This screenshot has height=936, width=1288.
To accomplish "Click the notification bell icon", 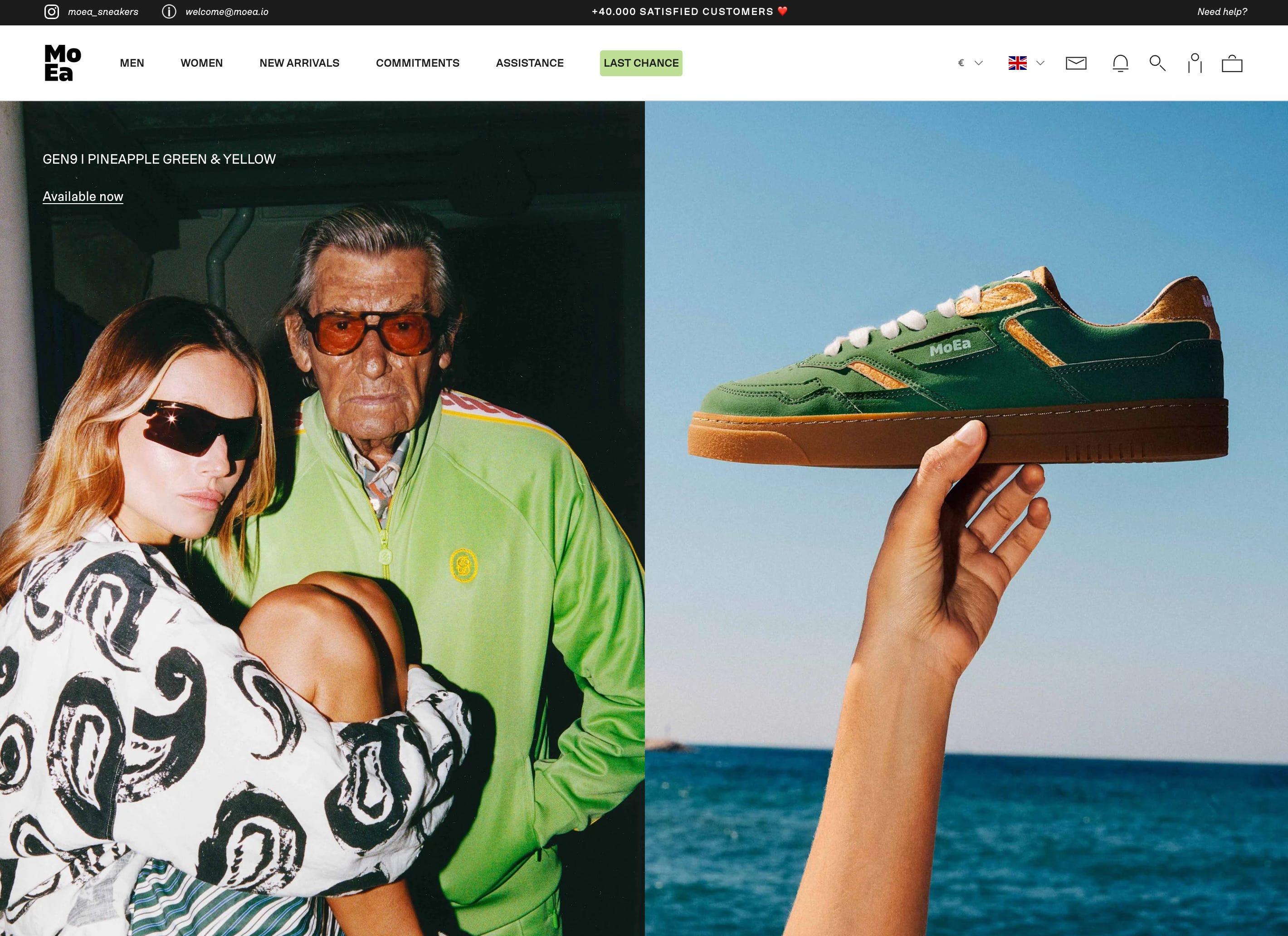I will click(1121, 63).
